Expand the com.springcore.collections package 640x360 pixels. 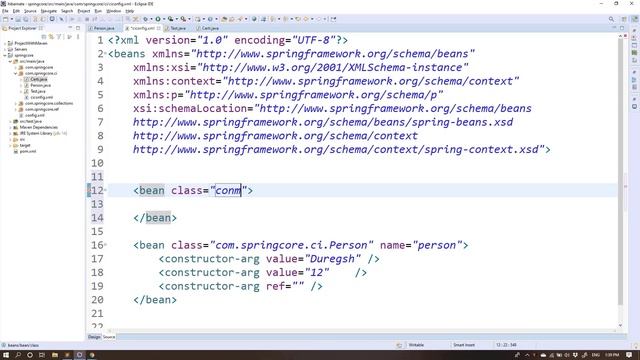point(16,103)
